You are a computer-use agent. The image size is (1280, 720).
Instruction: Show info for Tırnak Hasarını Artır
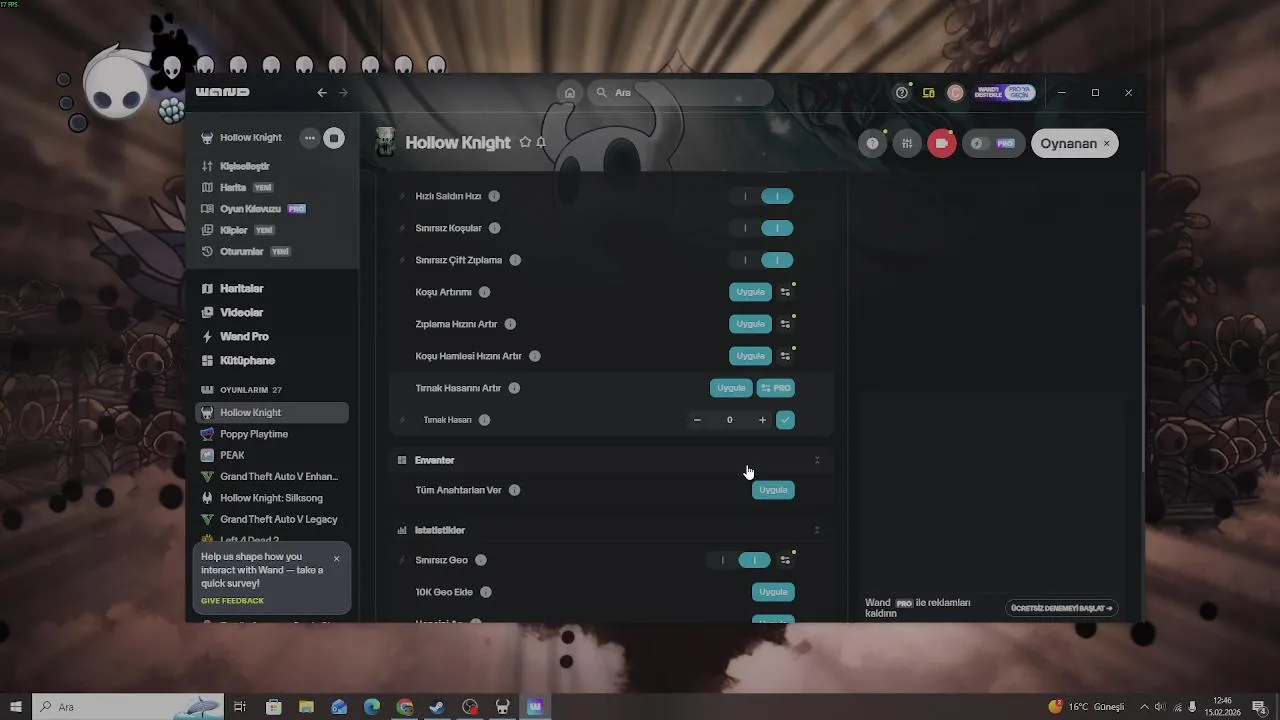coord(514,388)
